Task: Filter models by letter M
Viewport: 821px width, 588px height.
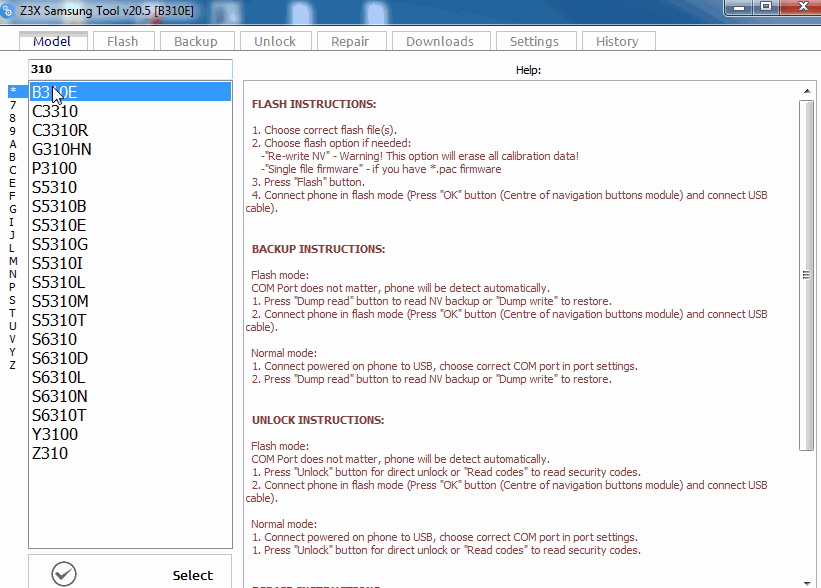Action: pos(13,261)
